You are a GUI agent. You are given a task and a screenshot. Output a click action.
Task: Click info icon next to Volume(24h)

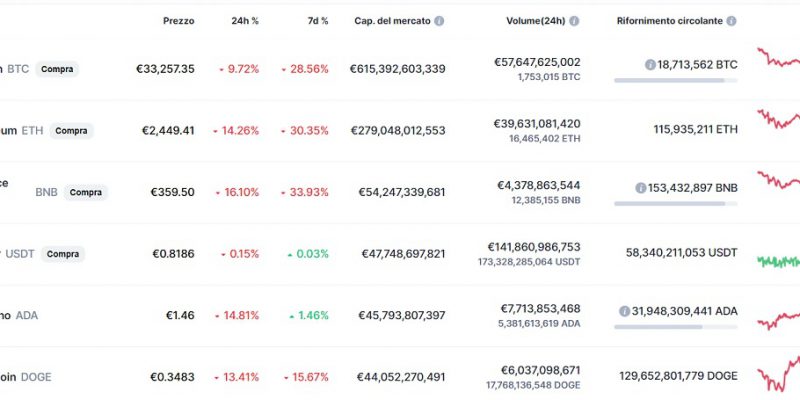click(x=574, y=21)
